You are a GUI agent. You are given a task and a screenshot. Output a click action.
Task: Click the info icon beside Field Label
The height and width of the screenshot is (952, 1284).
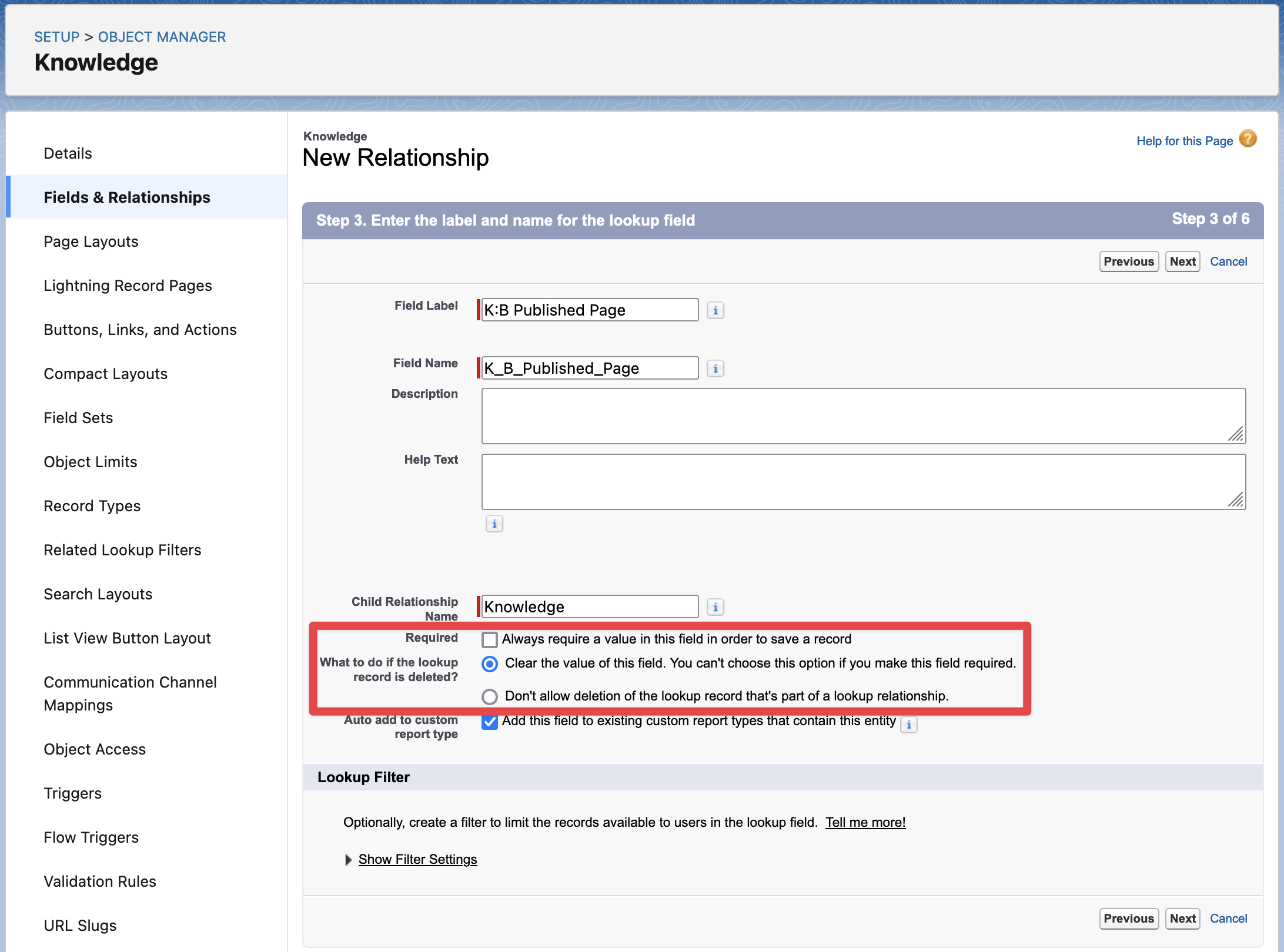pyautogui.click(x=715, y=310)
